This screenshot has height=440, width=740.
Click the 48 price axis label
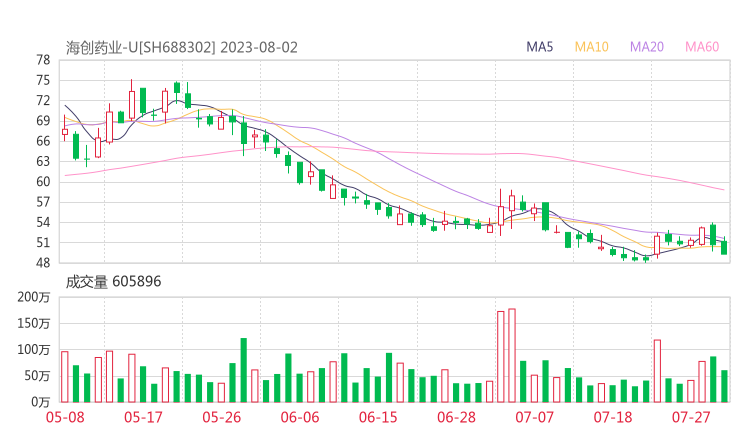pyautogui.click(x=43, y=263)
